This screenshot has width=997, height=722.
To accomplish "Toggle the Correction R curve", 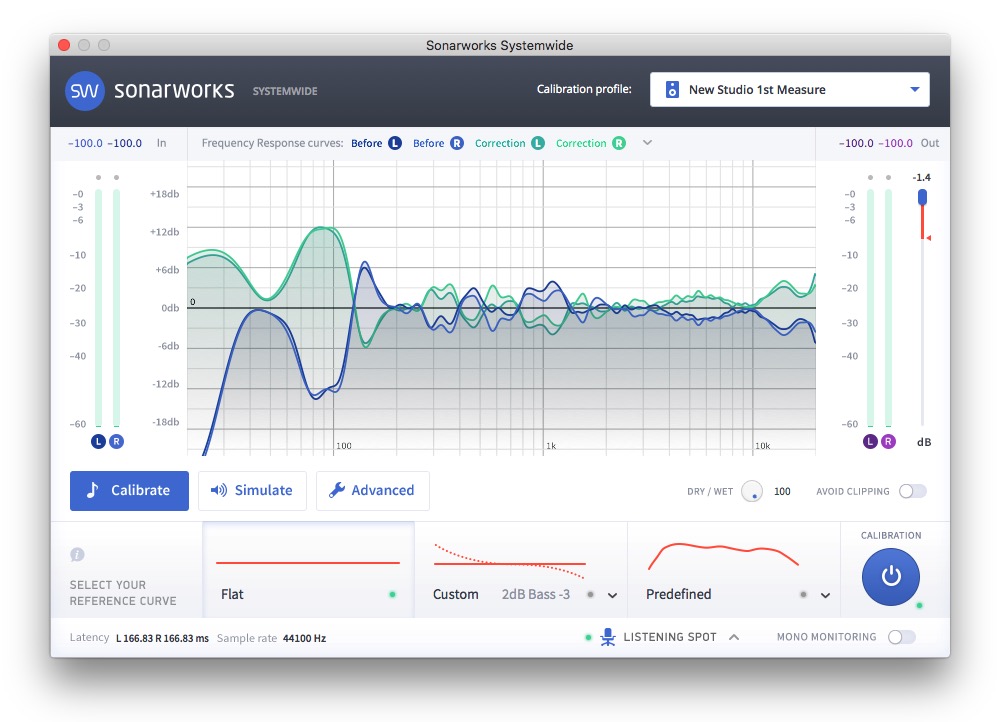I will [x=591, y=143].
